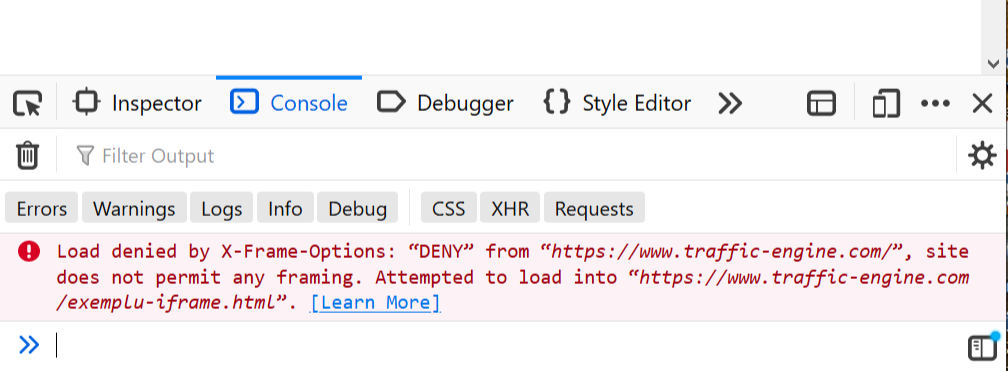Image resolution: width=1008 pixels, height=371 pixels.
Task: Toggle the Warnings filter
Action: coord(134,209)
